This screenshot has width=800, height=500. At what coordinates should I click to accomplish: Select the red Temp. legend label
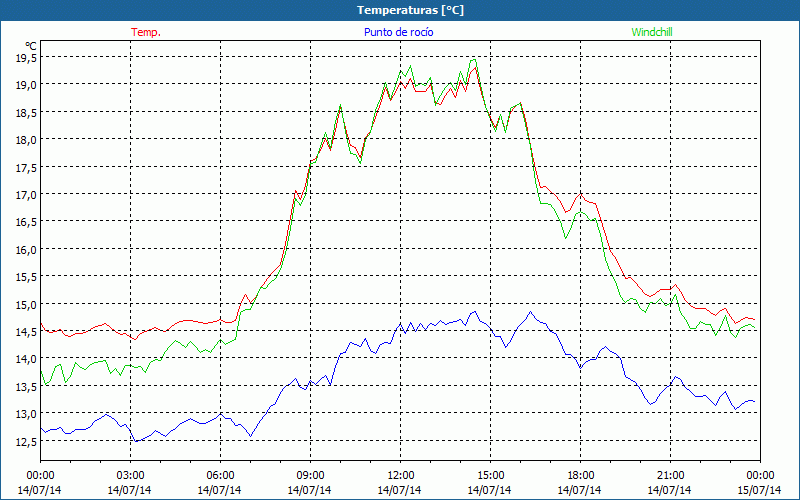click(x=146, y=32)
